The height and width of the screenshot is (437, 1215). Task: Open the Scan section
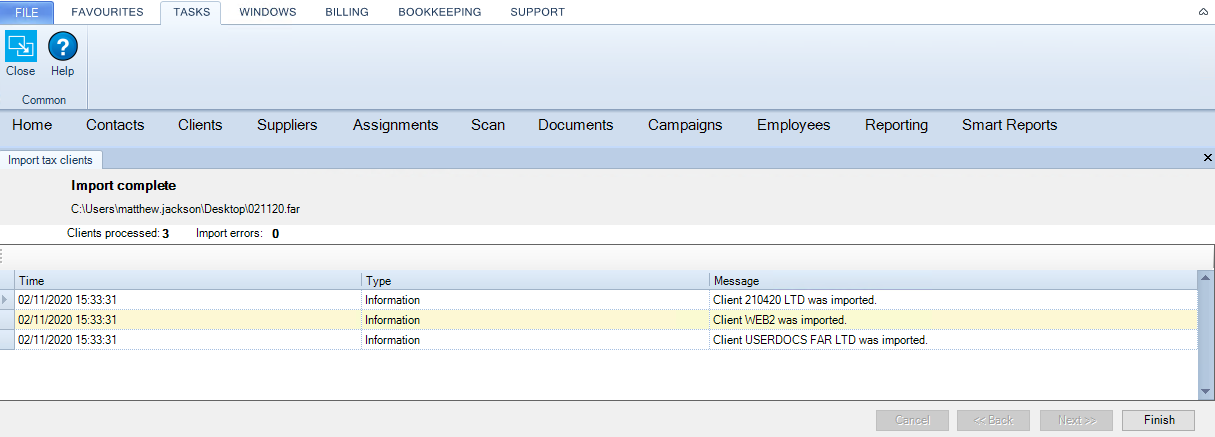[488, 125]
